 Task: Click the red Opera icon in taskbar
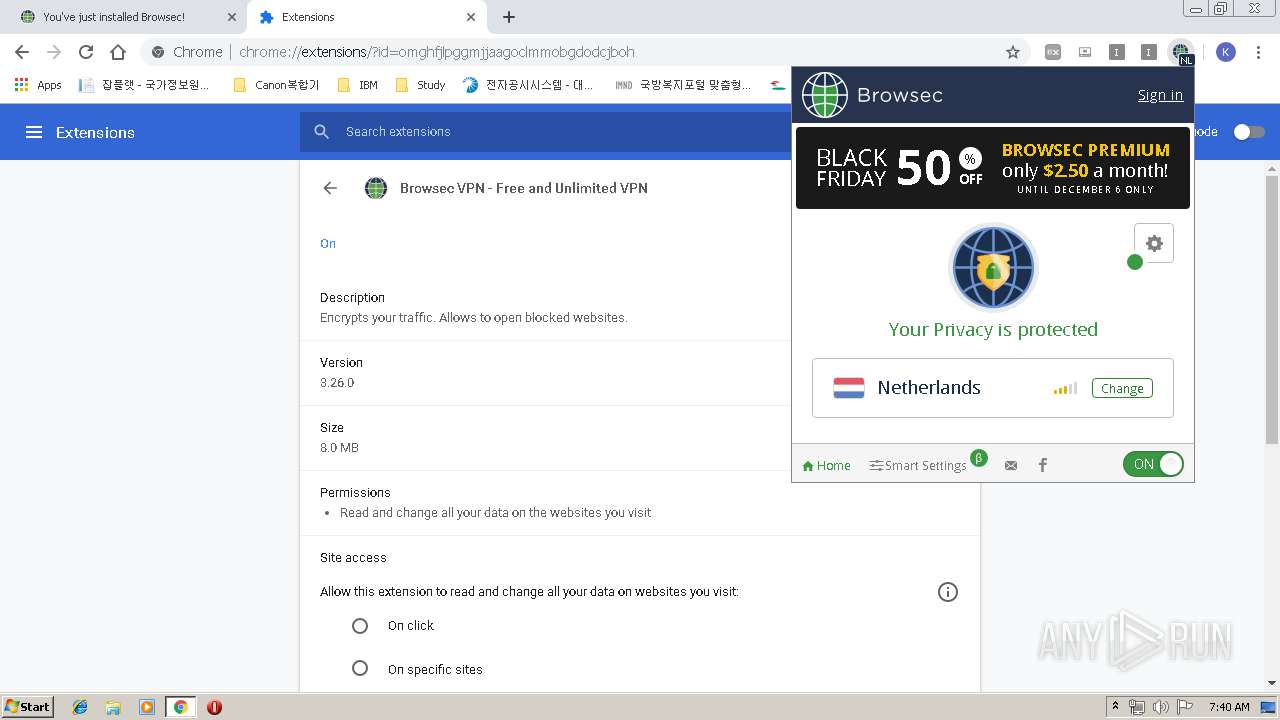click(x=214, y=707)
